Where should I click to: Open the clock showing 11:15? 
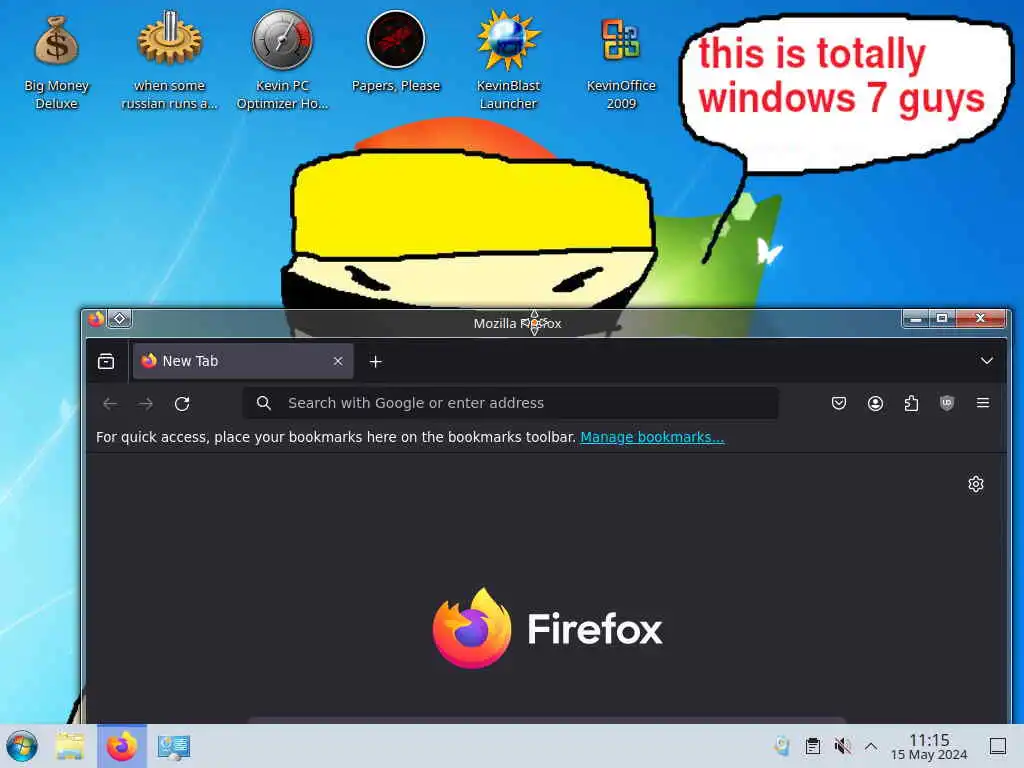click(929, 746)
